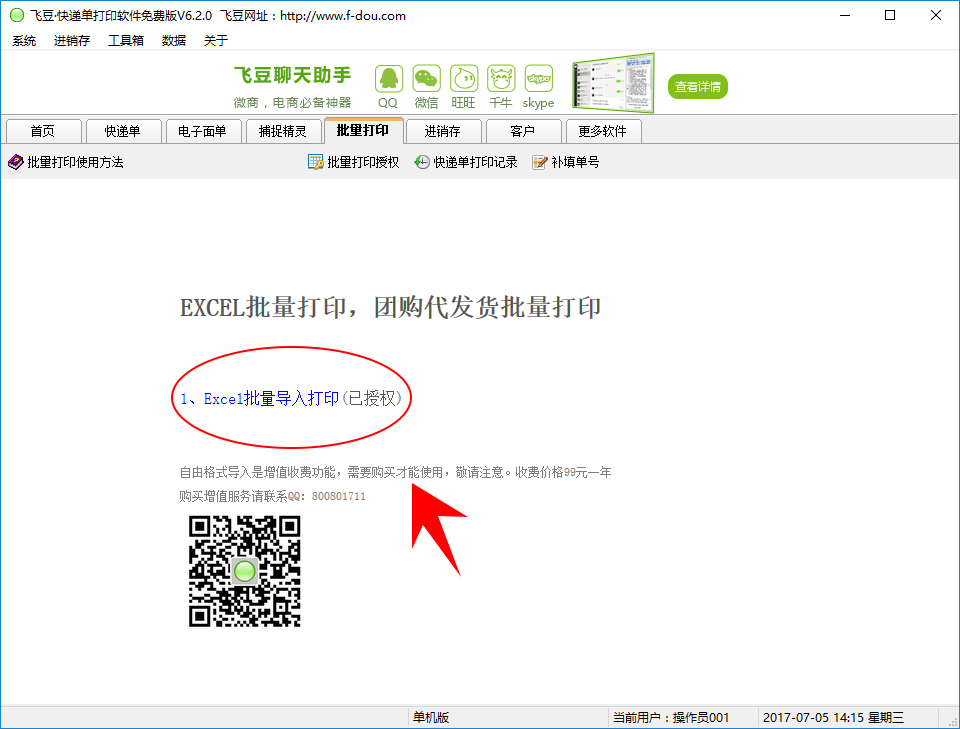Click the green 查看详情 button

pos(698,87)
